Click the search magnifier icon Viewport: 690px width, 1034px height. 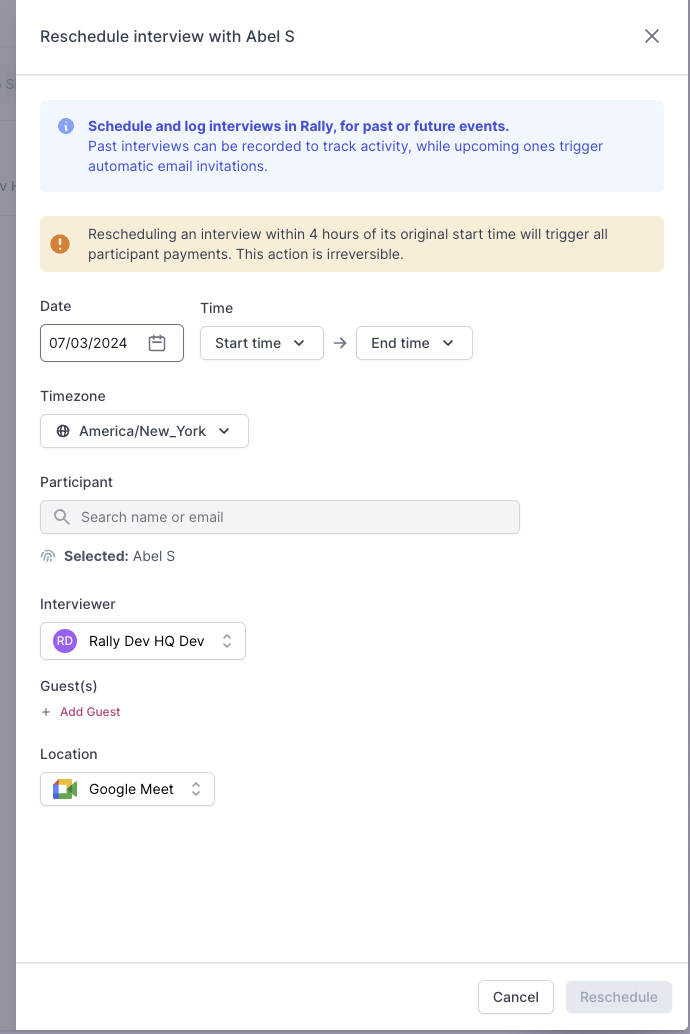62,517
